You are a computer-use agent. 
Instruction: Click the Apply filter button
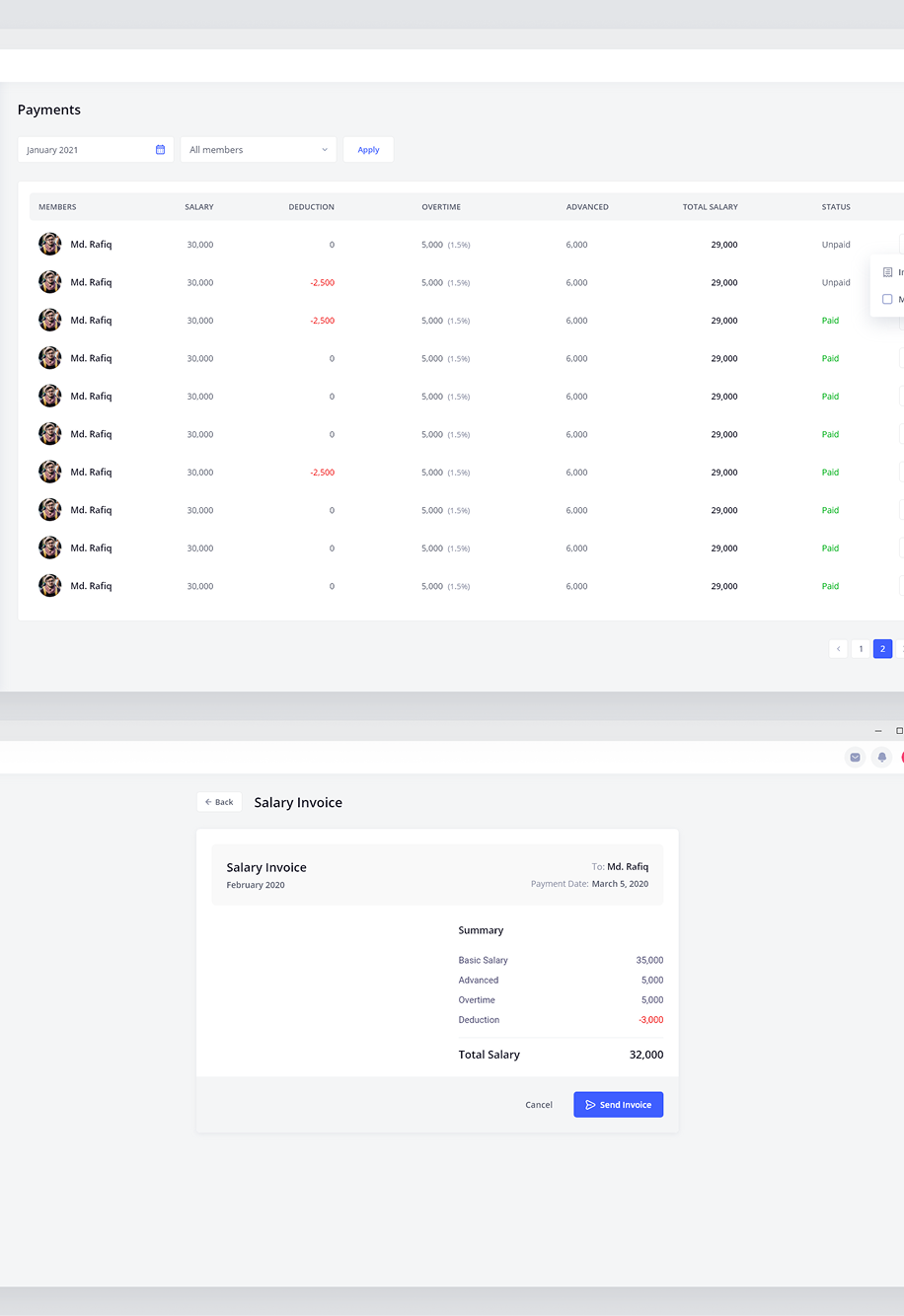pos(368,150)
